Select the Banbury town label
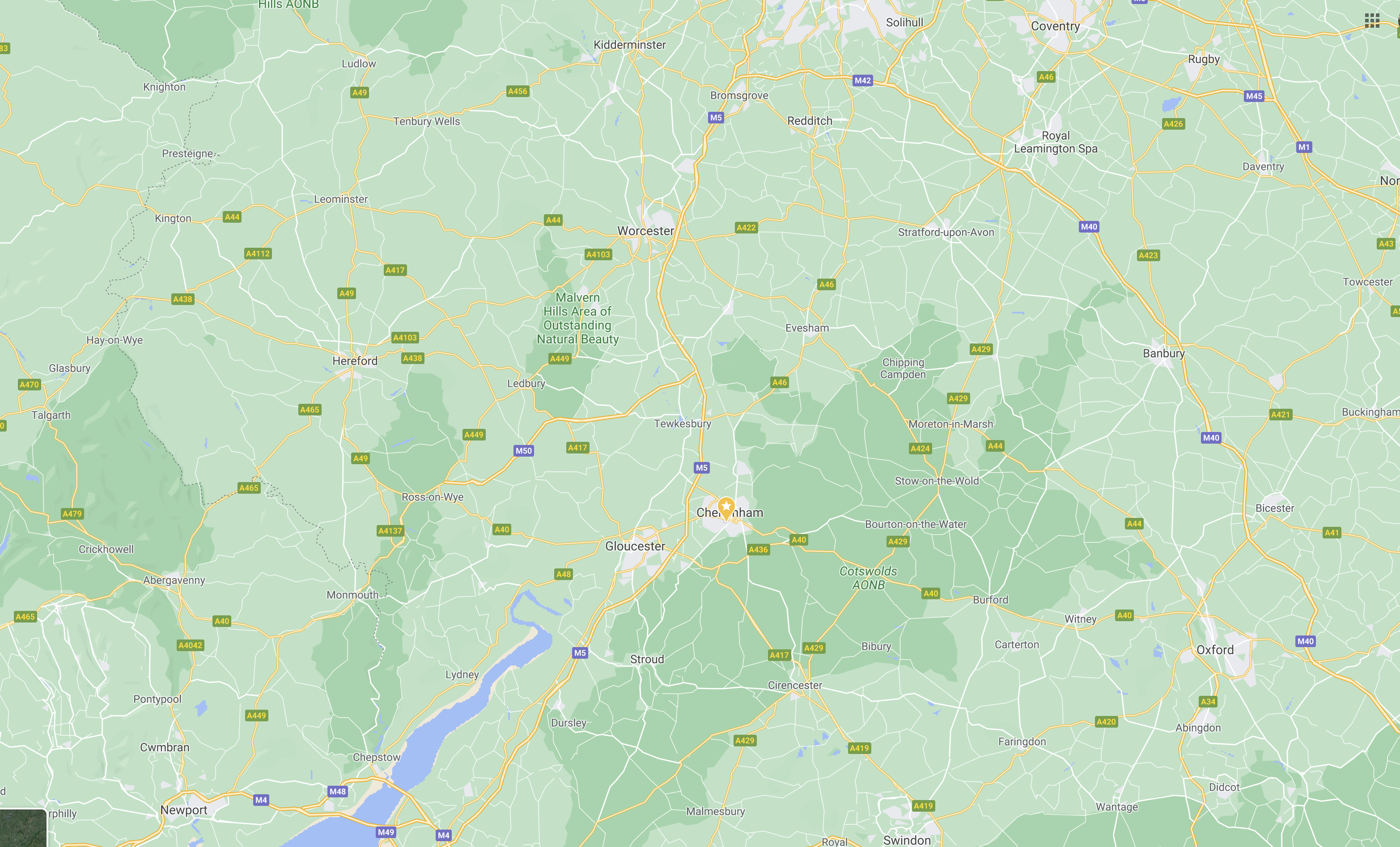1400x847 pixels. tap(1164, 353)
